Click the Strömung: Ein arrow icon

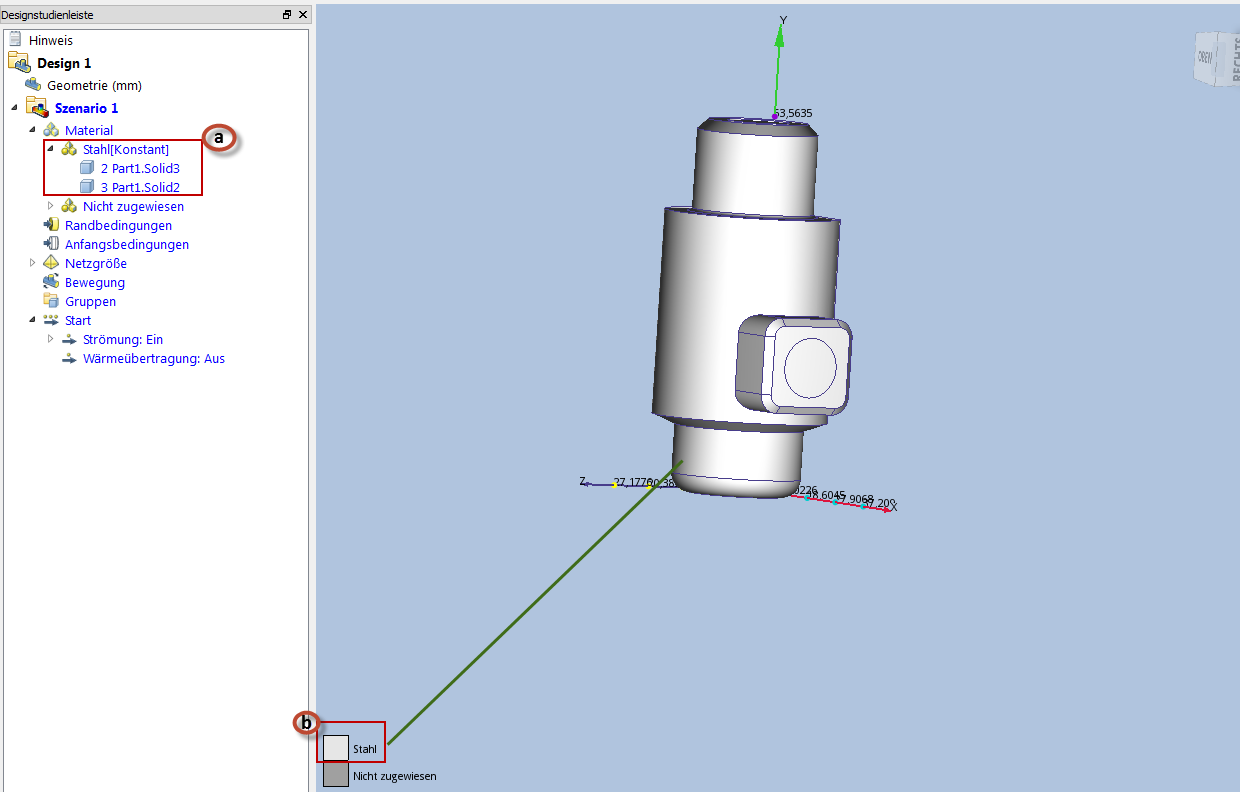[x=69, y=339]
